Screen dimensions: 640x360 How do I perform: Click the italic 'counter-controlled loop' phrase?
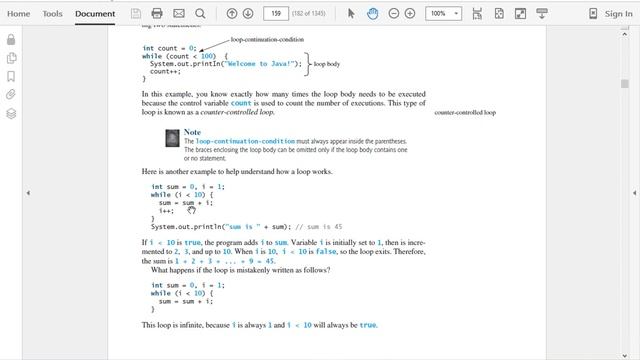click(x=237, y=112)
